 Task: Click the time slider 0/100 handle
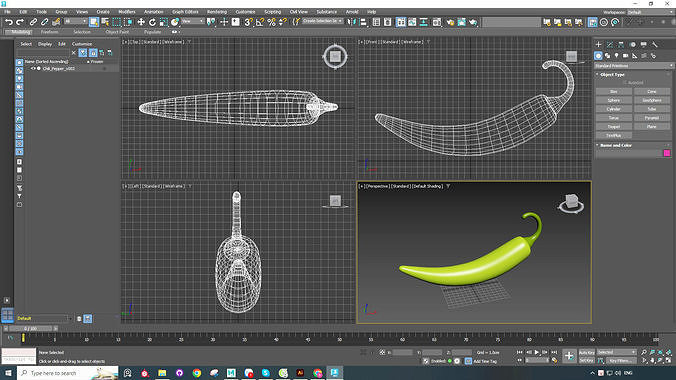pyautogui.click(x=31, y=329)
